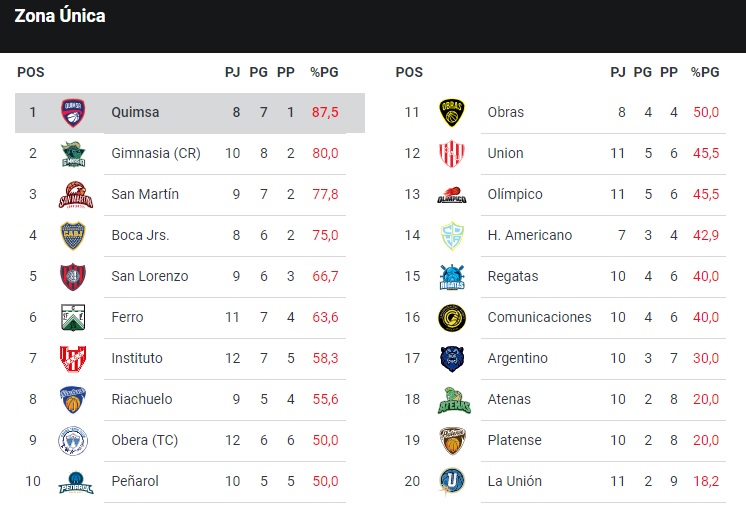Click the left POS column header

pos(31,72)
